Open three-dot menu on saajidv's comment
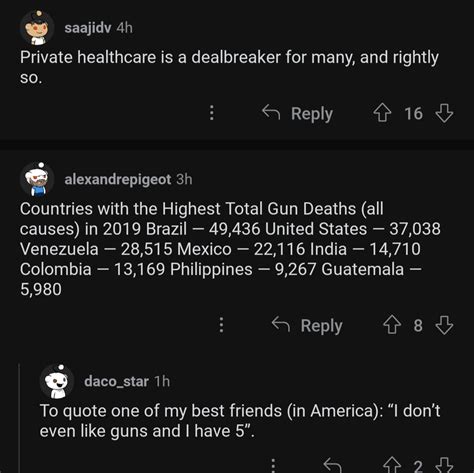474x473 pixels. [x=211, y=113]
